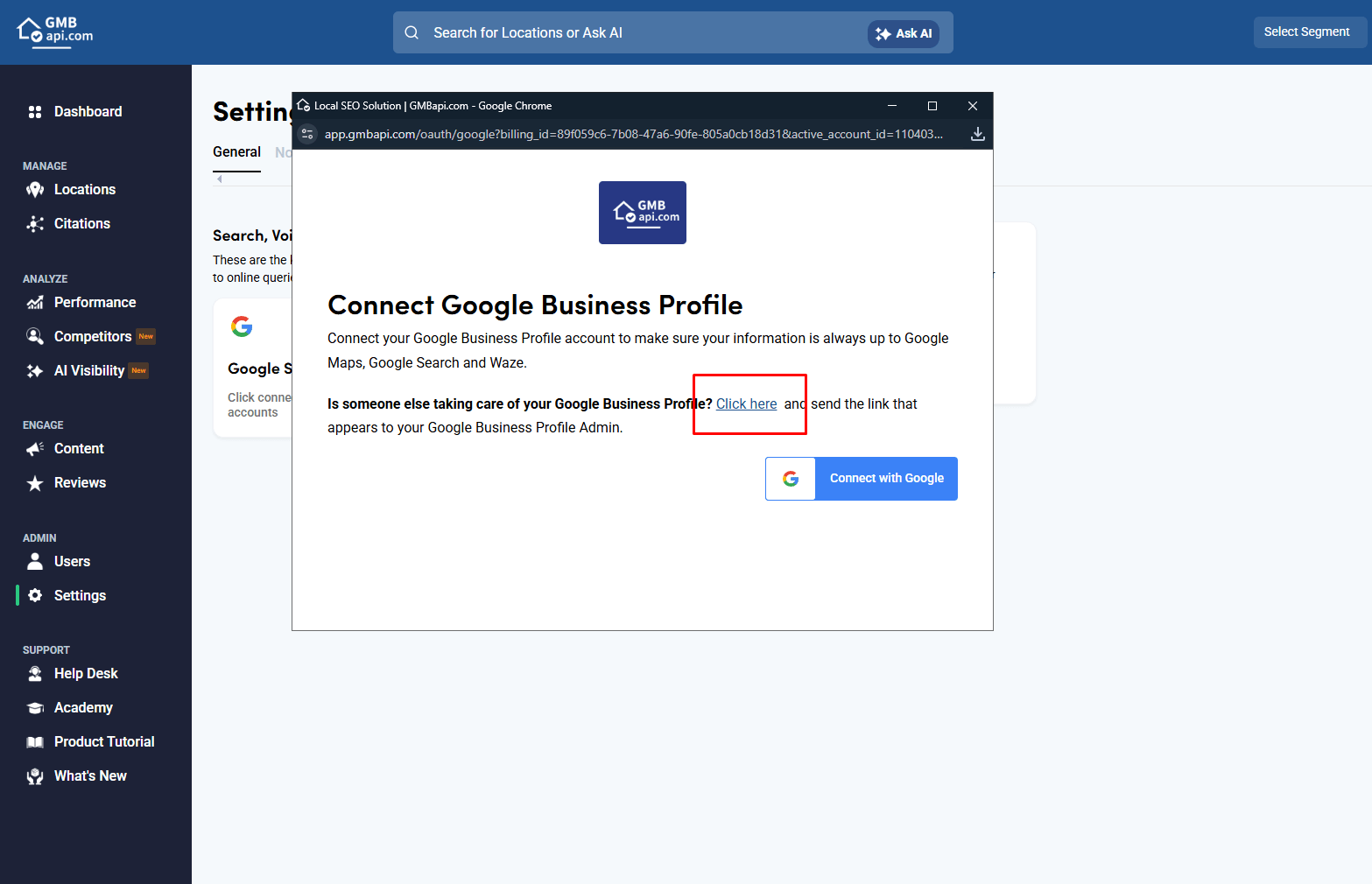This screenshot has height=884, width=1372.
Task: Click the Product Tutorial book icon
Action: [35, 742]
